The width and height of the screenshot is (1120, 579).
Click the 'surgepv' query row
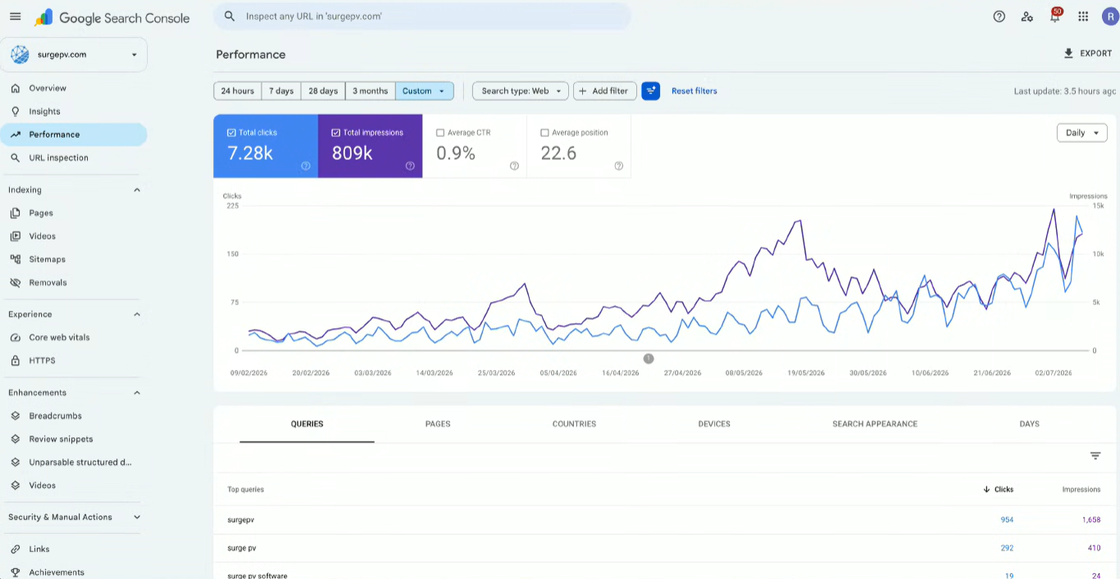(x=664, y=520)
